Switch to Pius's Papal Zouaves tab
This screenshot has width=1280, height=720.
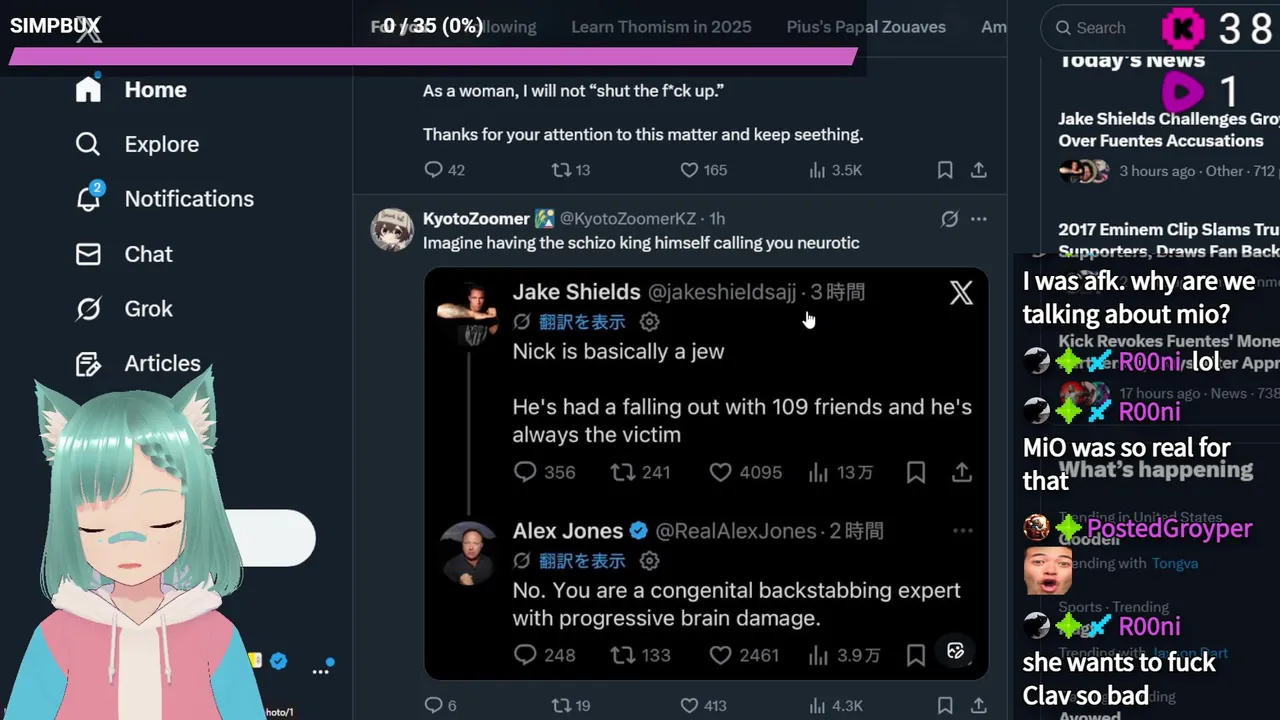tap(866, 27)
